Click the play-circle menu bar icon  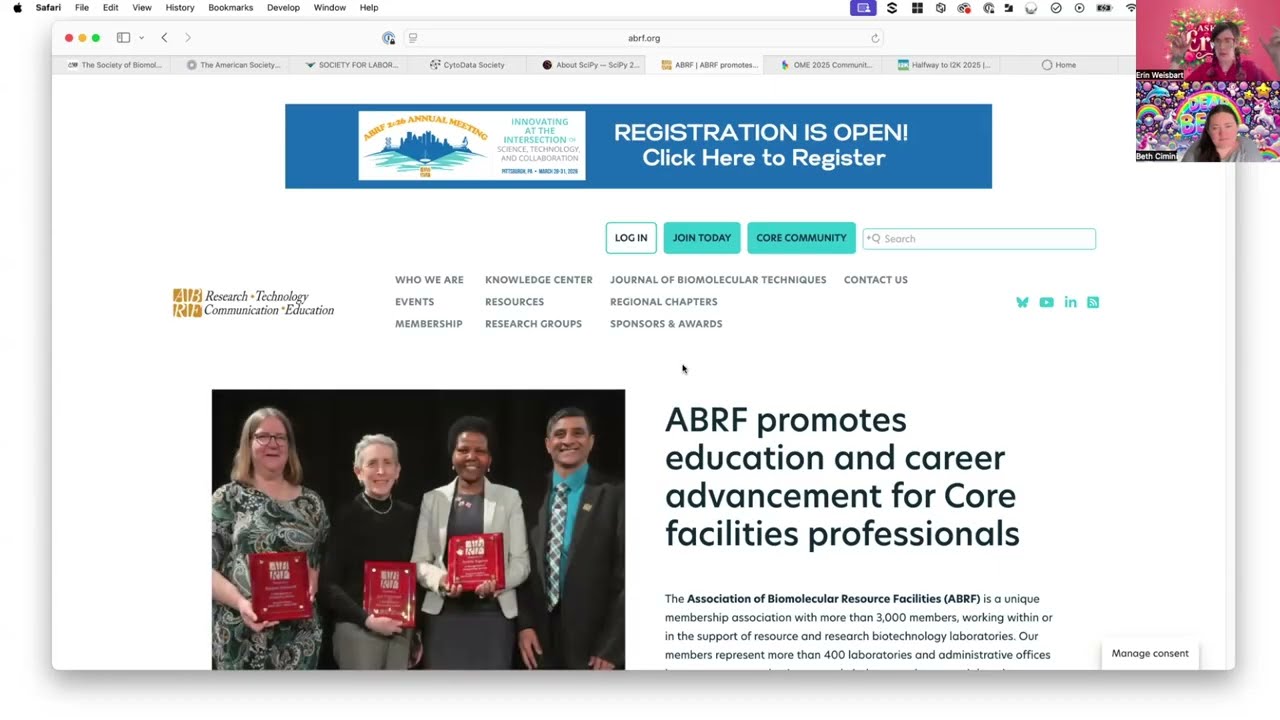1079,8
